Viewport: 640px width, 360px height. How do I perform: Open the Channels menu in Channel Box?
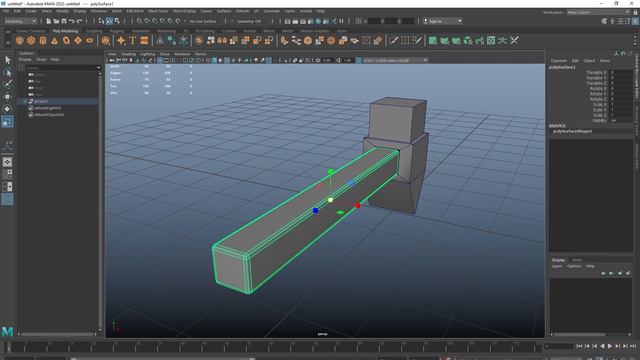tap(559, 60)
